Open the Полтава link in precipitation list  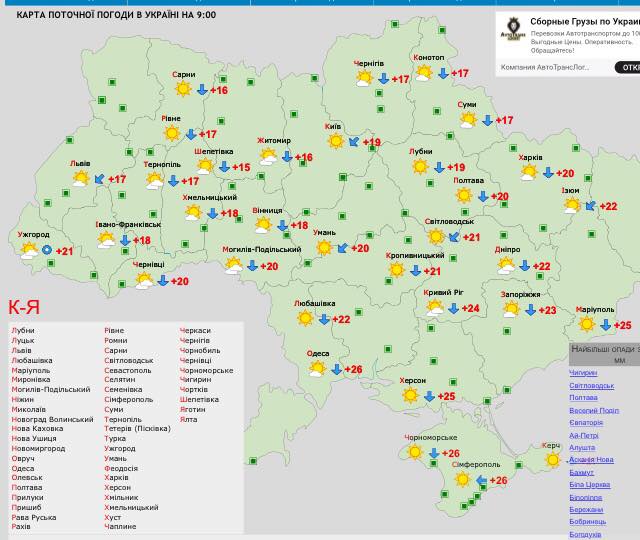pyautogui.click(x=583, y=398)
